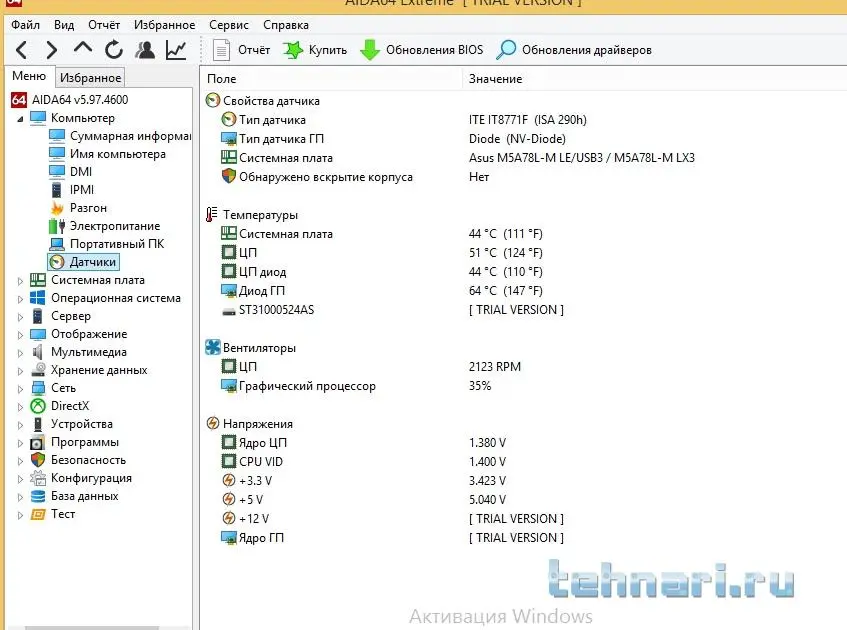This screenshot has height=630, width=847.
Task: Go forward with the right arrow icon
Action: [52, 50]
